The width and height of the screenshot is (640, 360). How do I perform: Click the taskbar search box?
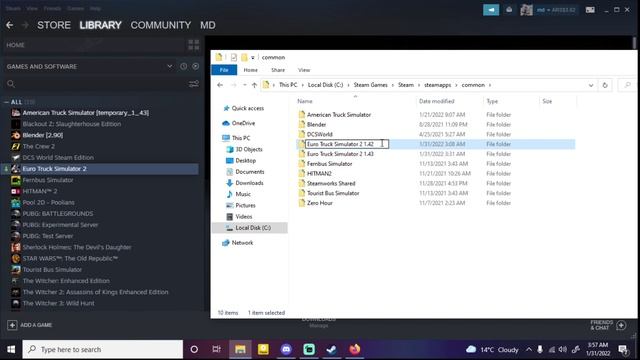103,349
